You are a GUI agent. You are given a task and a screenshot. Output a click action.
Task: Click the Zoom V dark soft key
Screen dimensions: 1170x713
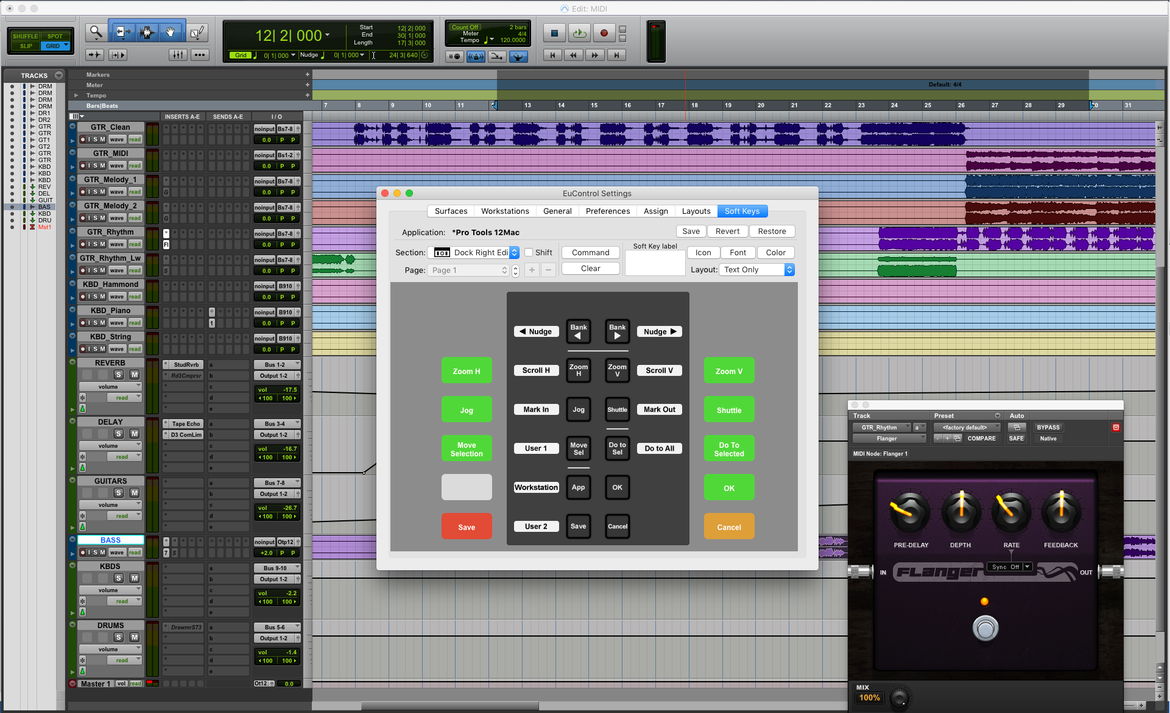click(x=617, y=370)
